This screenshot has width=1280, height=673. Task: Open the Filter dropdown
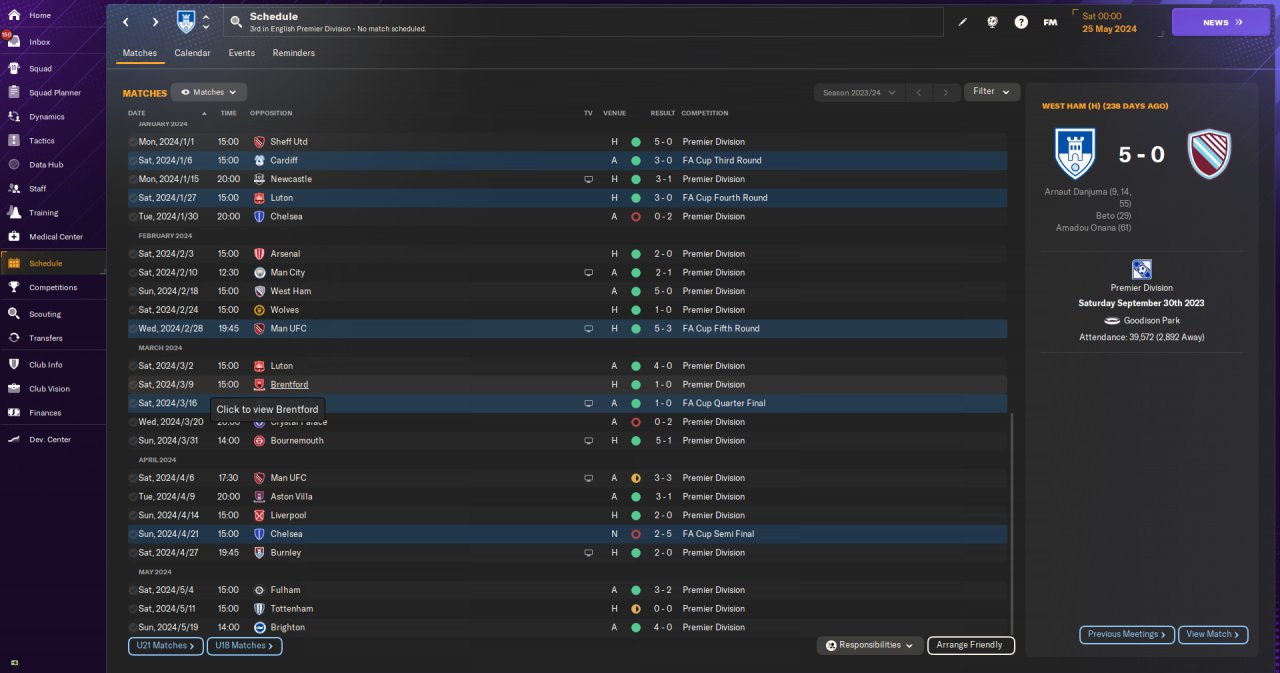coord(992,92)
